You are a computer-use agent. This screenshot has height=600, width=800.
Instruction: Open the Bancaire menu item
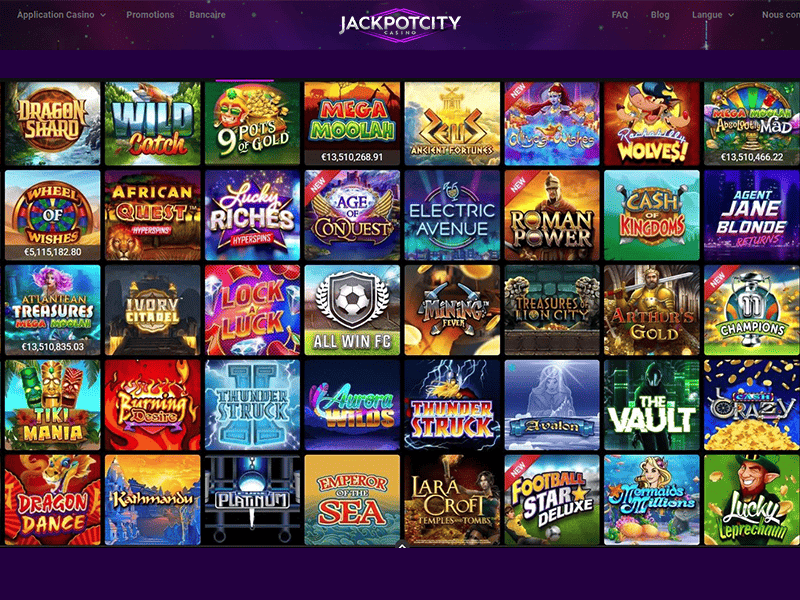click(x=207, y=15)
